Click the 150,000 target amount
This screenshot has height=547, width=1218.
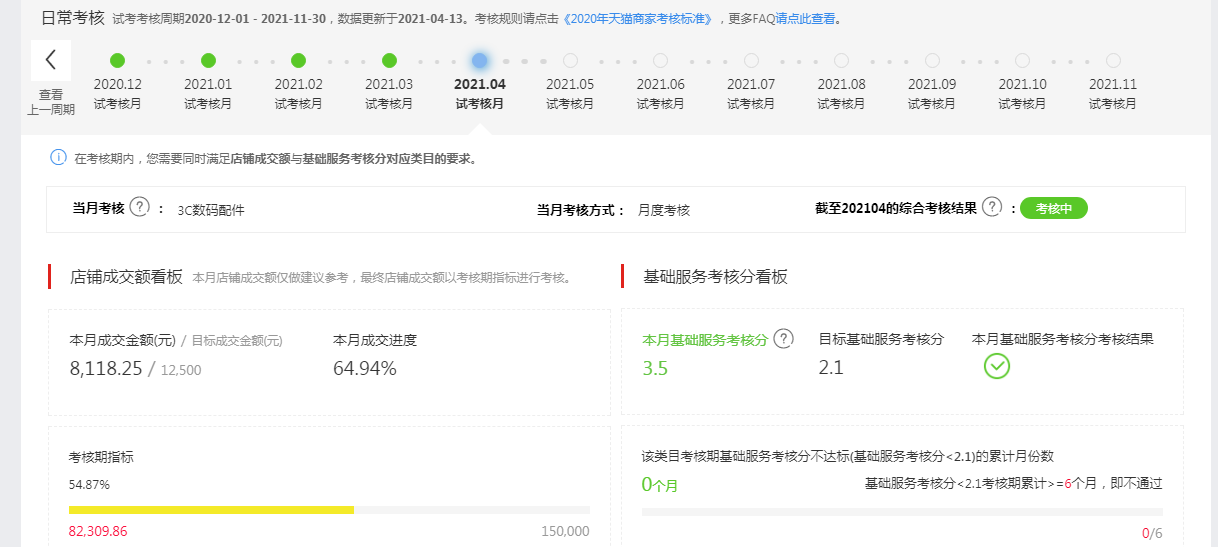[565, 531]
